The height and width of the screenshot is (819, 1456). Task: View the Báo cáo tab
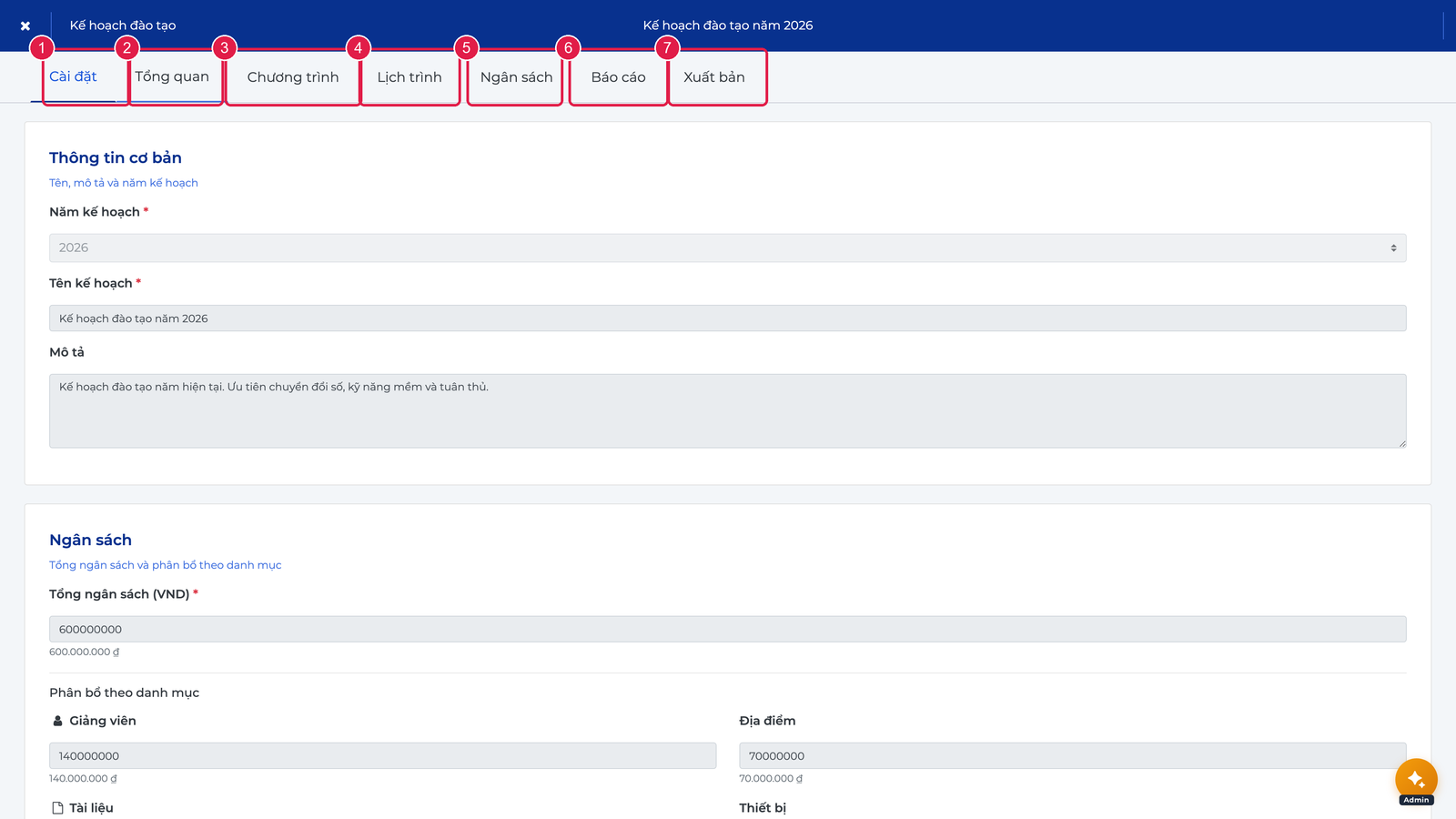coord(619,77)
